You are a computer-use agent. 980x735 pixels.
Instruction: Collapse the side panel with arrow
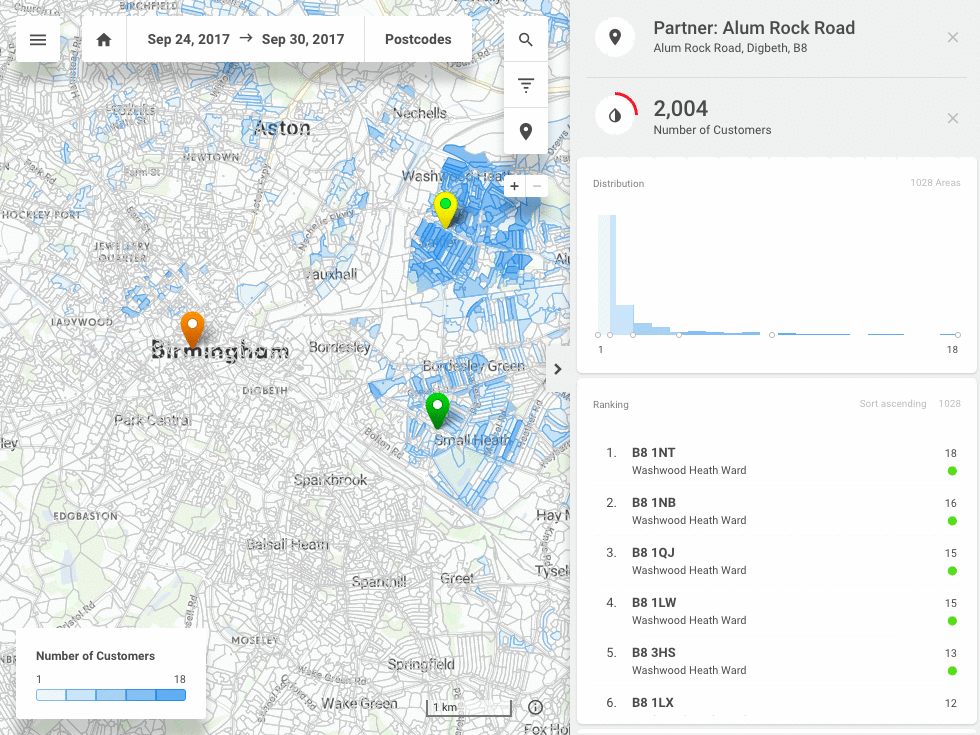click(558, 369)
